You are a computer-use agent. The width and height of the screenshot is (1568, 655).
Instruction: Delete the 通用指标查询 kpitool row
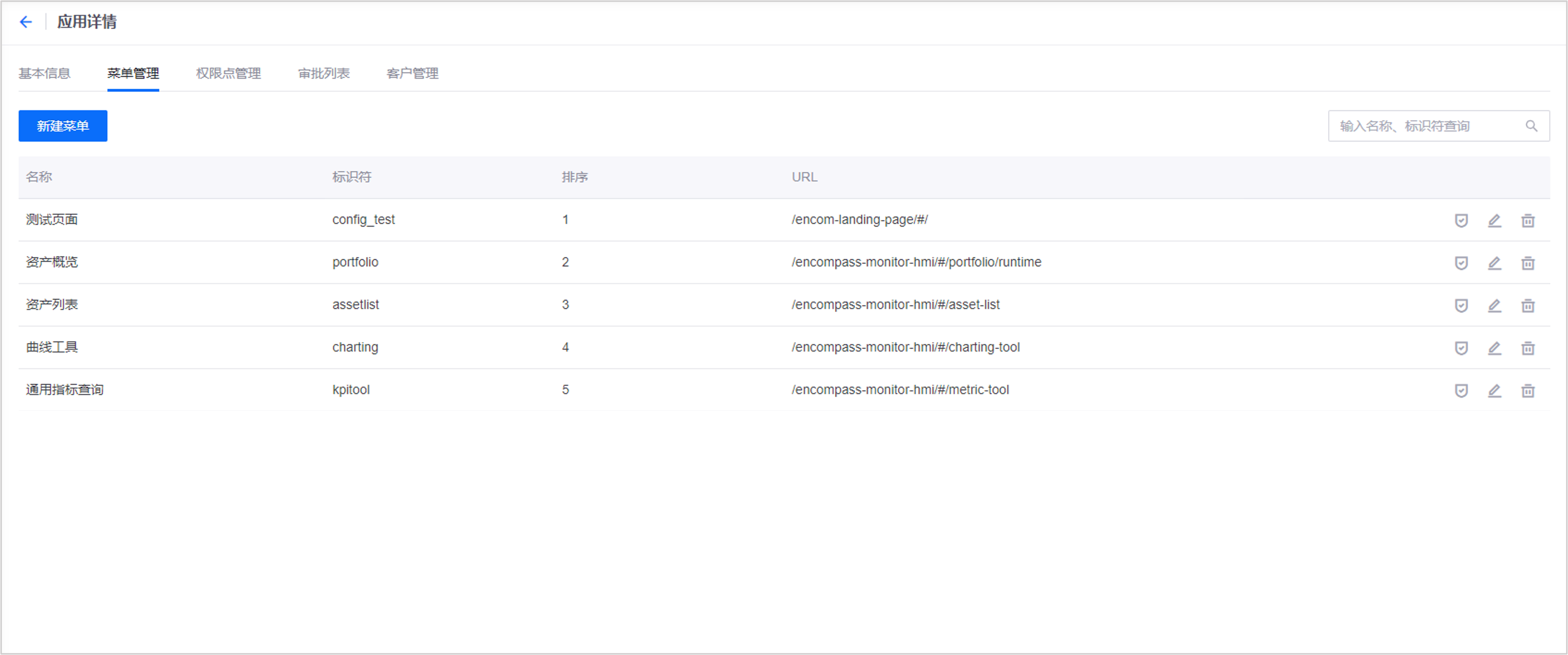pos(1528,391)
